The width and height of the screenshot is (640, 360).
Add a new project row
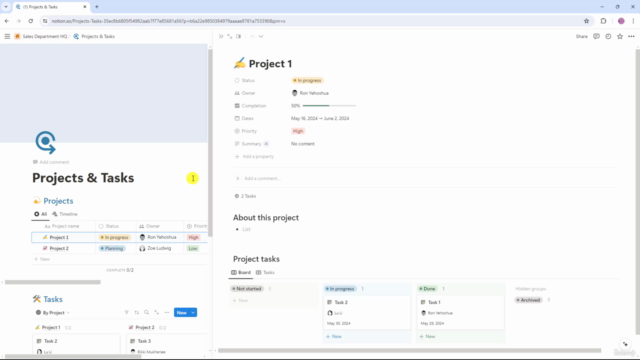(x=42, y=259)
